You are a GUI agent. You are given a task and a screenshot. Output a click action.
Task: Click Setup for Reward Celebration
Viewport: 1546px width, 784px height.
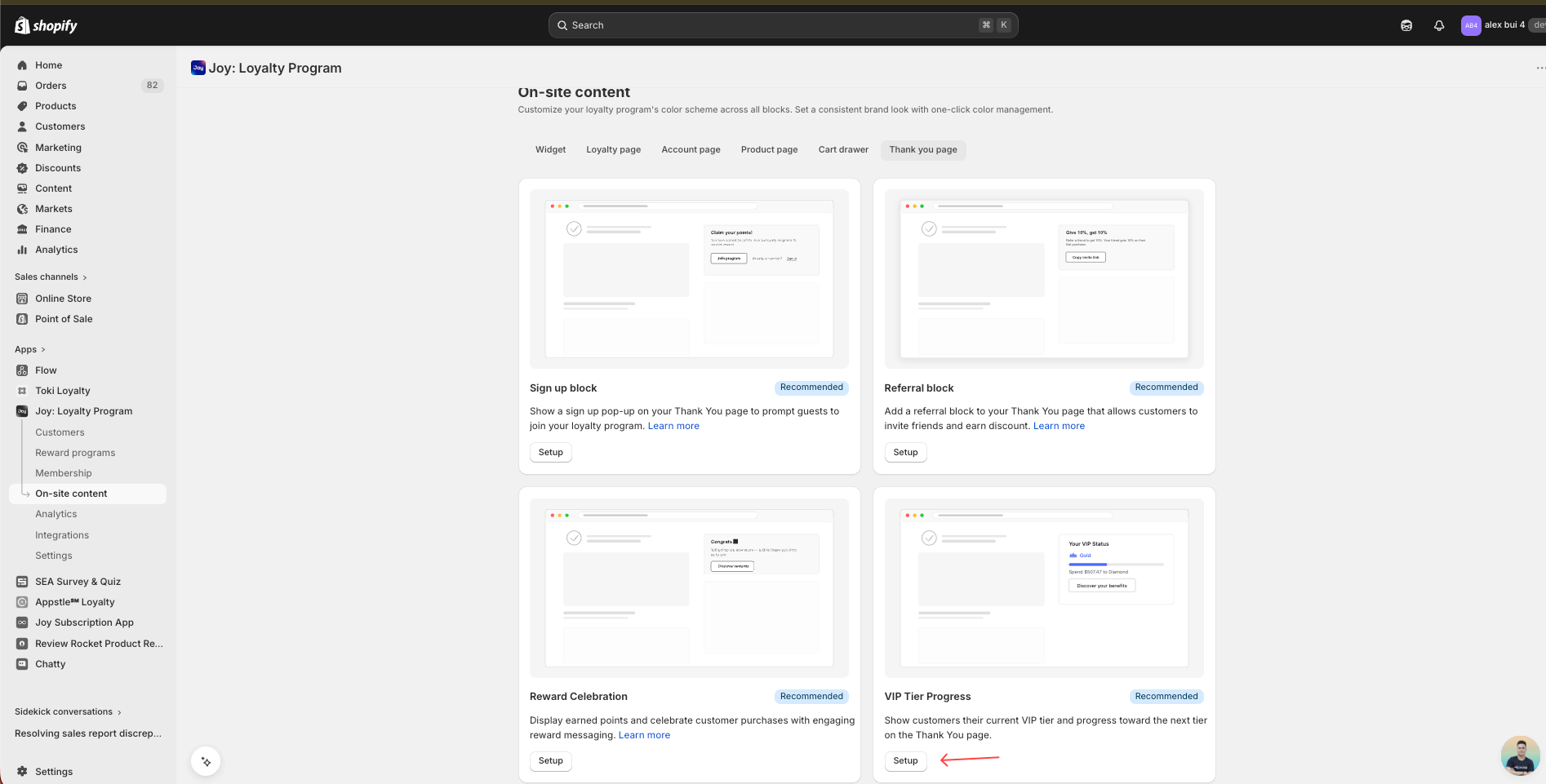(x=551, y=761)
